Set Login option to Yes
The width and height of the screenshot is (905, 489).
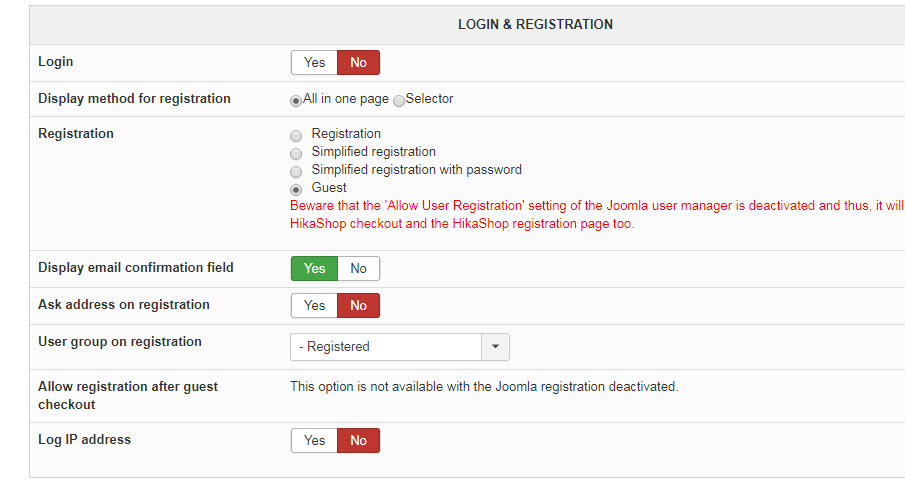314,63
